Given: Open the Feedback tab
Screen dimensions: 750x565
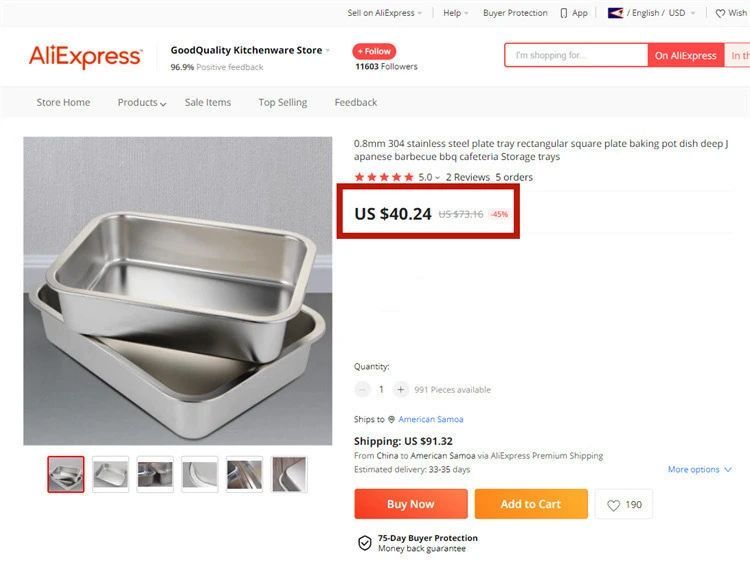Looking at the screenshot, I should (x=356, y=103).
